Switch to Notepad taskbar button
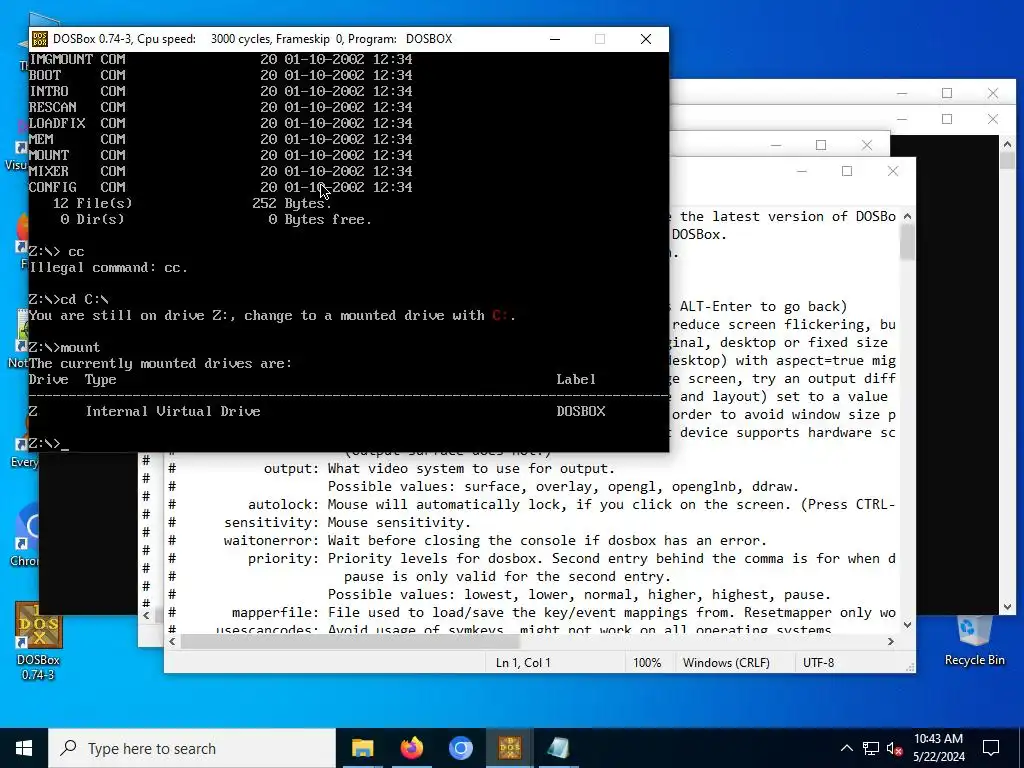This screenshot has width=1024, height=768. (x=558, y=748)
